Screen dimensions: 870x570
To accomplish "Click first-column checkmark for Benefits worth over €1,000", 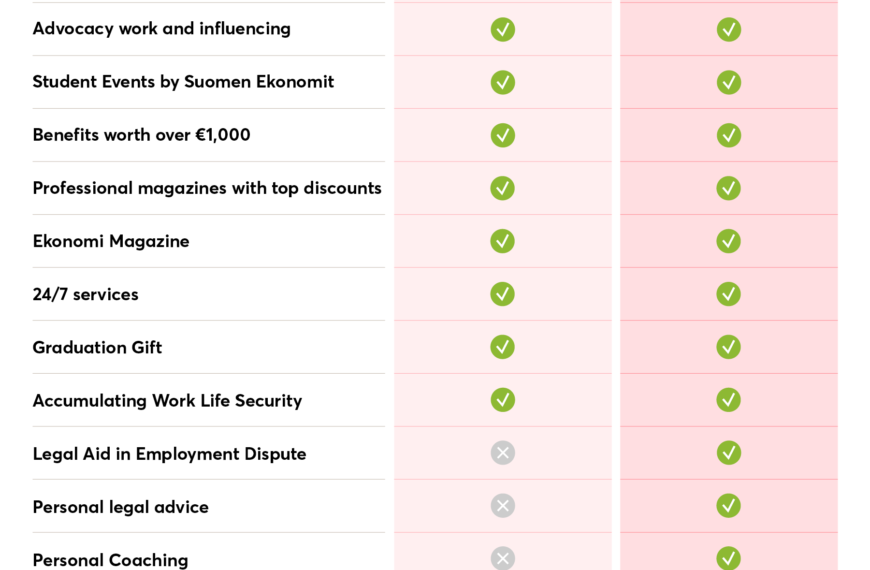I will [503, 135].
